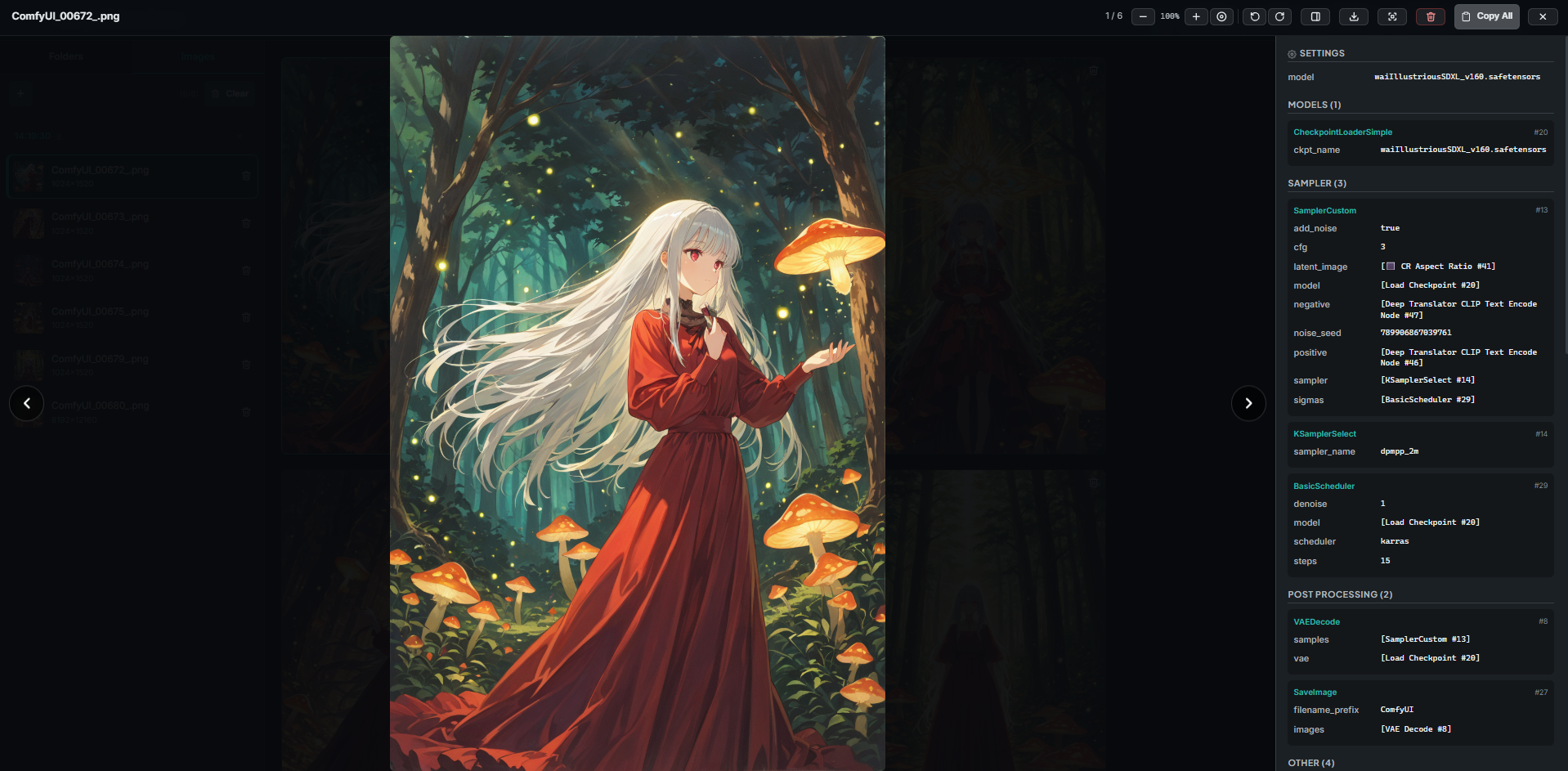Viewport: 1568px width, 771px height.
Task: Toggle the metadata side panel
Action: (1315, 16)
